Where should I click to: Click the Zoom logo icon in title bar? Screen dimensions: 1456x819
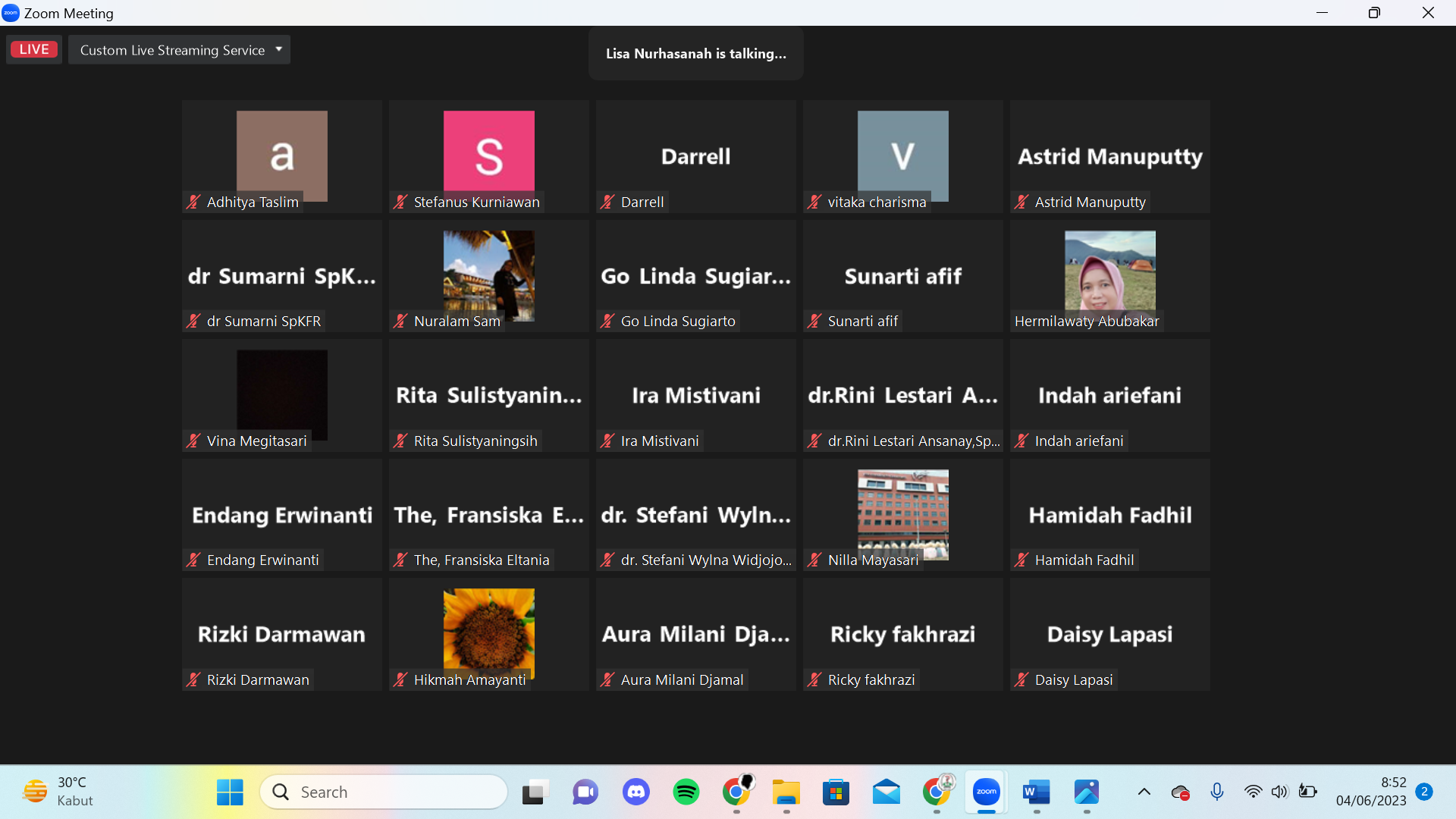(11, 13)
